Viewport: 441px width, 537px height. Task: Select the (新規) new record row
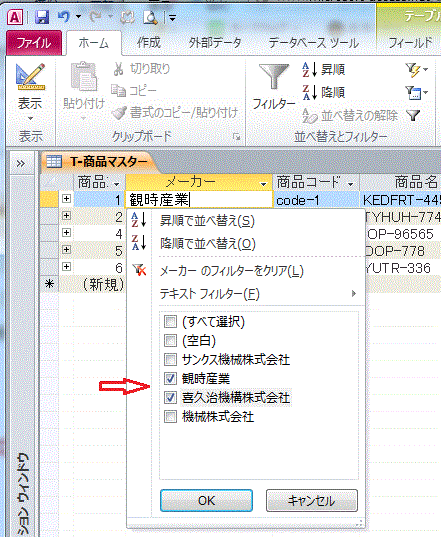50,284
